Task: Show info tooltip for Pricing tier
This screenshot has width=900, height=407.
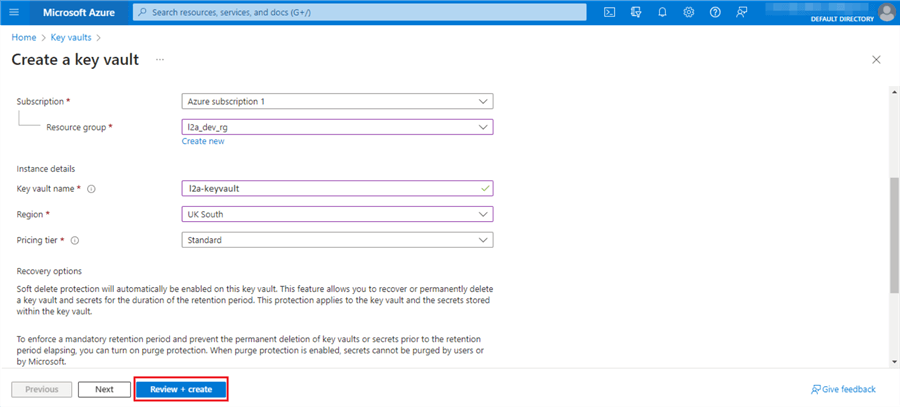Action: pyautogui.click(x=74, y=241)
